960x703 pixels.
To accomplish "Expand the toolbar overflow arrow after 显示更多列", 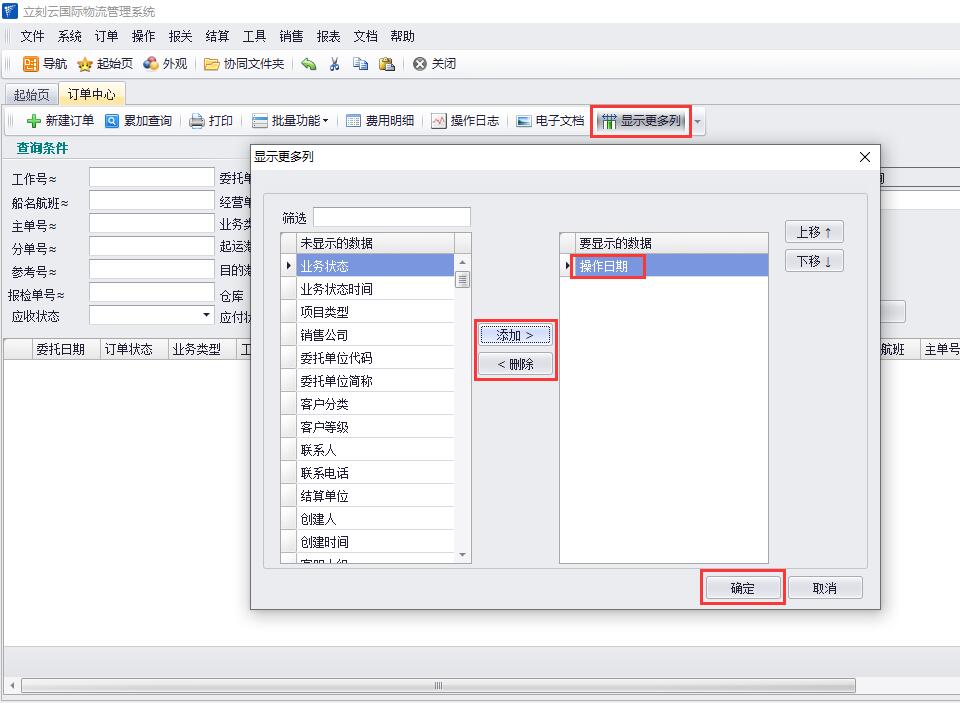I will (698, 122).
